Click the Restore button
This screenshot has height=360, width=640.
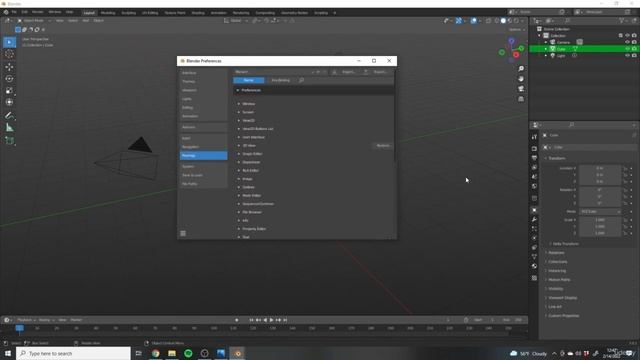click(x=383, y=146)
